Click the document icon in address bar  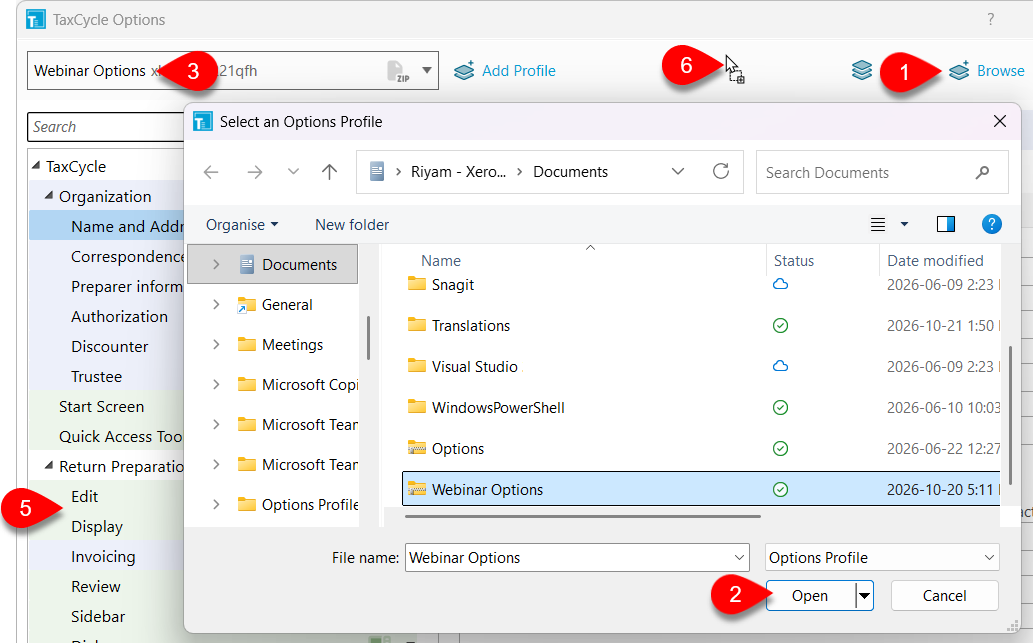[377, 172]
